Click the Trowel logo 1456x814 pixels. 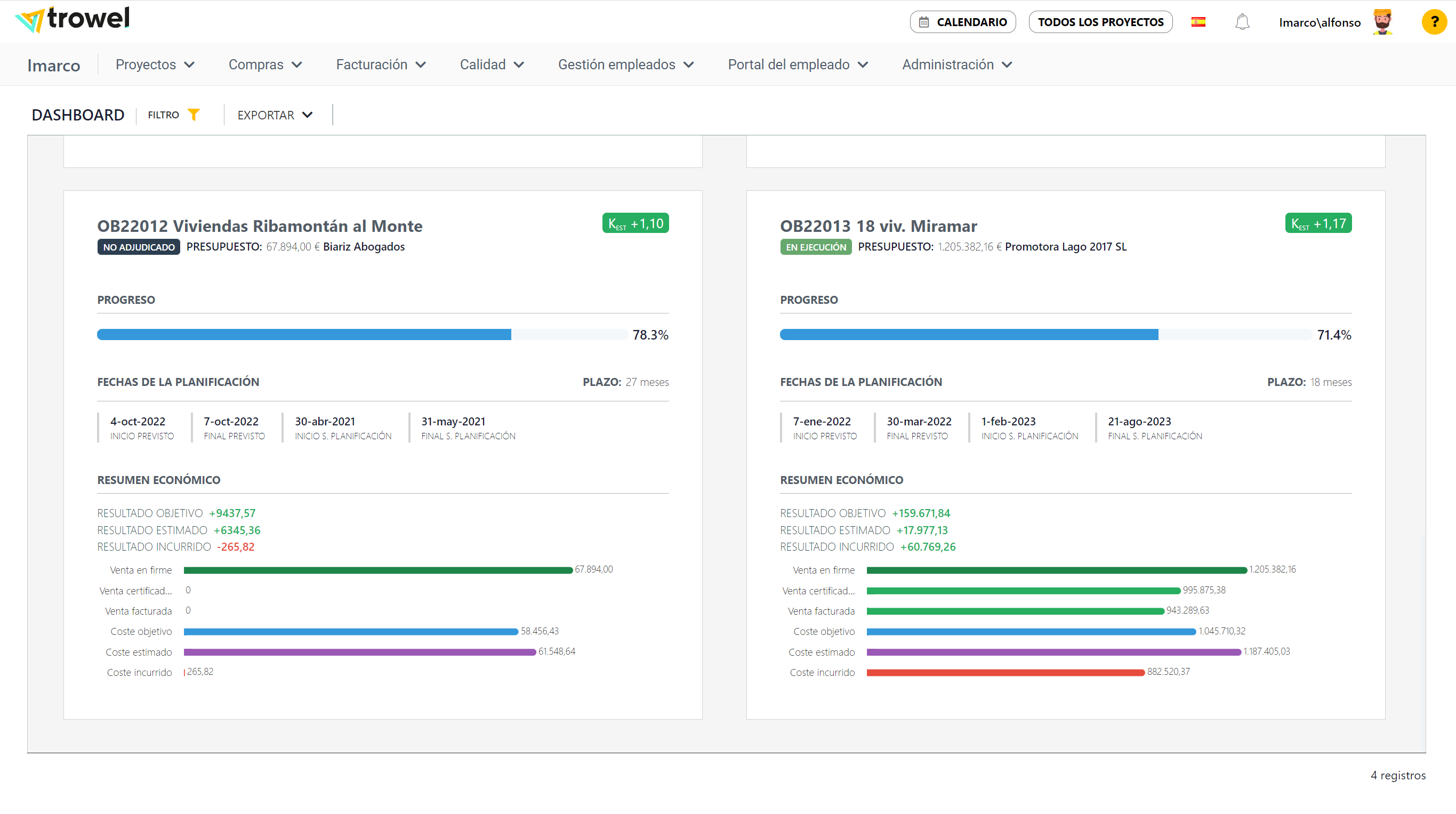73,20
